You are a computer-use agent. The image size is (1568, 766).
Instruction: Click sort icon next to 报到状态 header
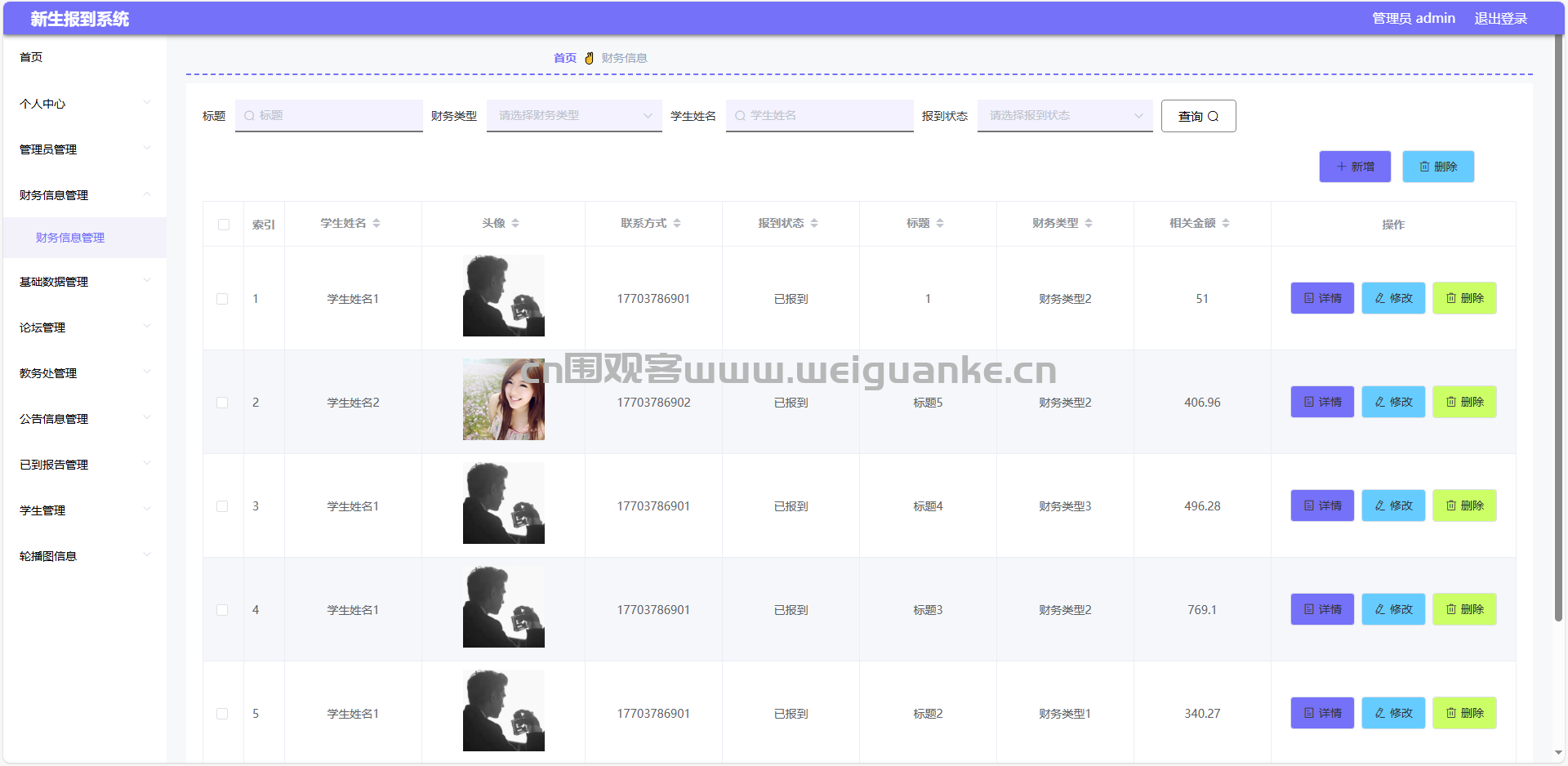pos(814,223)
